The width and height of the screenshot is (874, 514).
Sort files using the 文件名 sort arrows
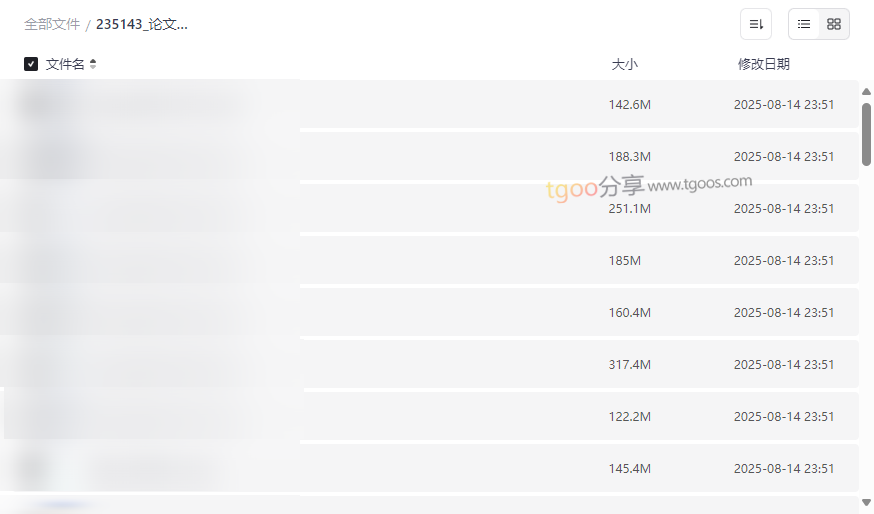[x=93, y=64]
